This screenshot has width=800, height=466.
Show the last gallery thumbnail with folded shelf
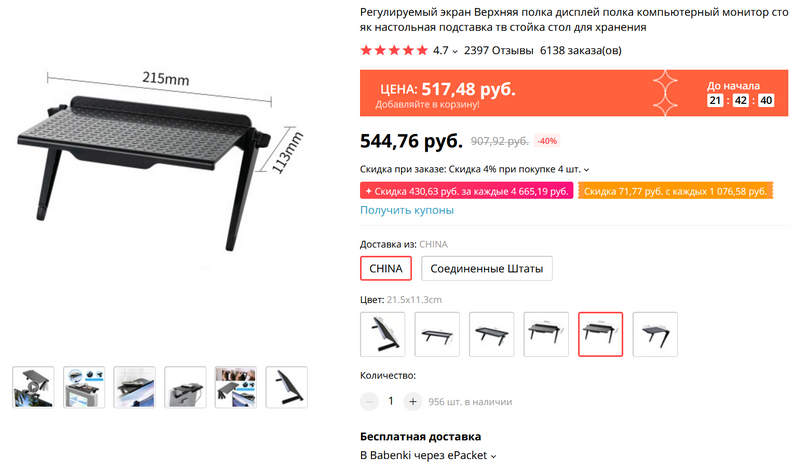coord(286,387)
